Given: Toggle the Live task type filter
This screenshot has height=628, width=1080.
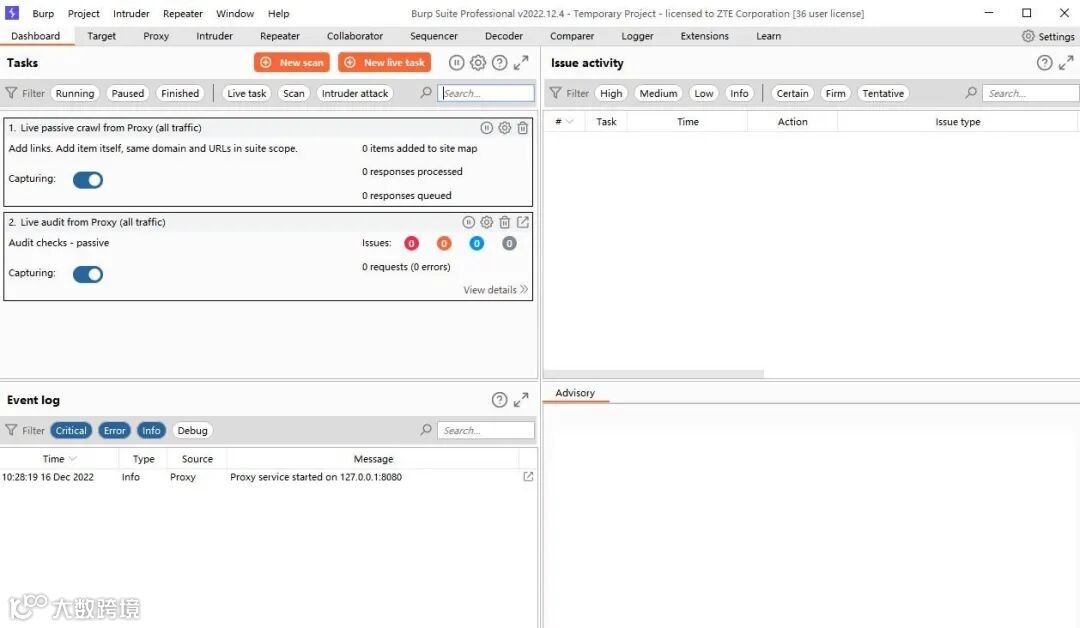Looking at the screenshot, I should [247, 94].
